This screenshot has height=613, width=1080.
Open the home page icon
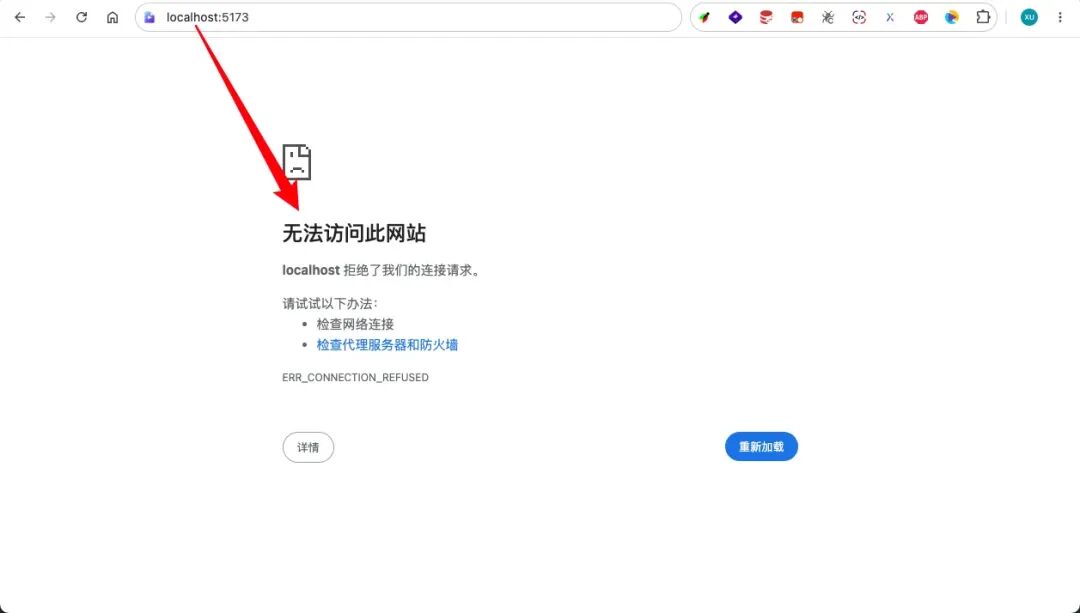[x=112, y=17]
